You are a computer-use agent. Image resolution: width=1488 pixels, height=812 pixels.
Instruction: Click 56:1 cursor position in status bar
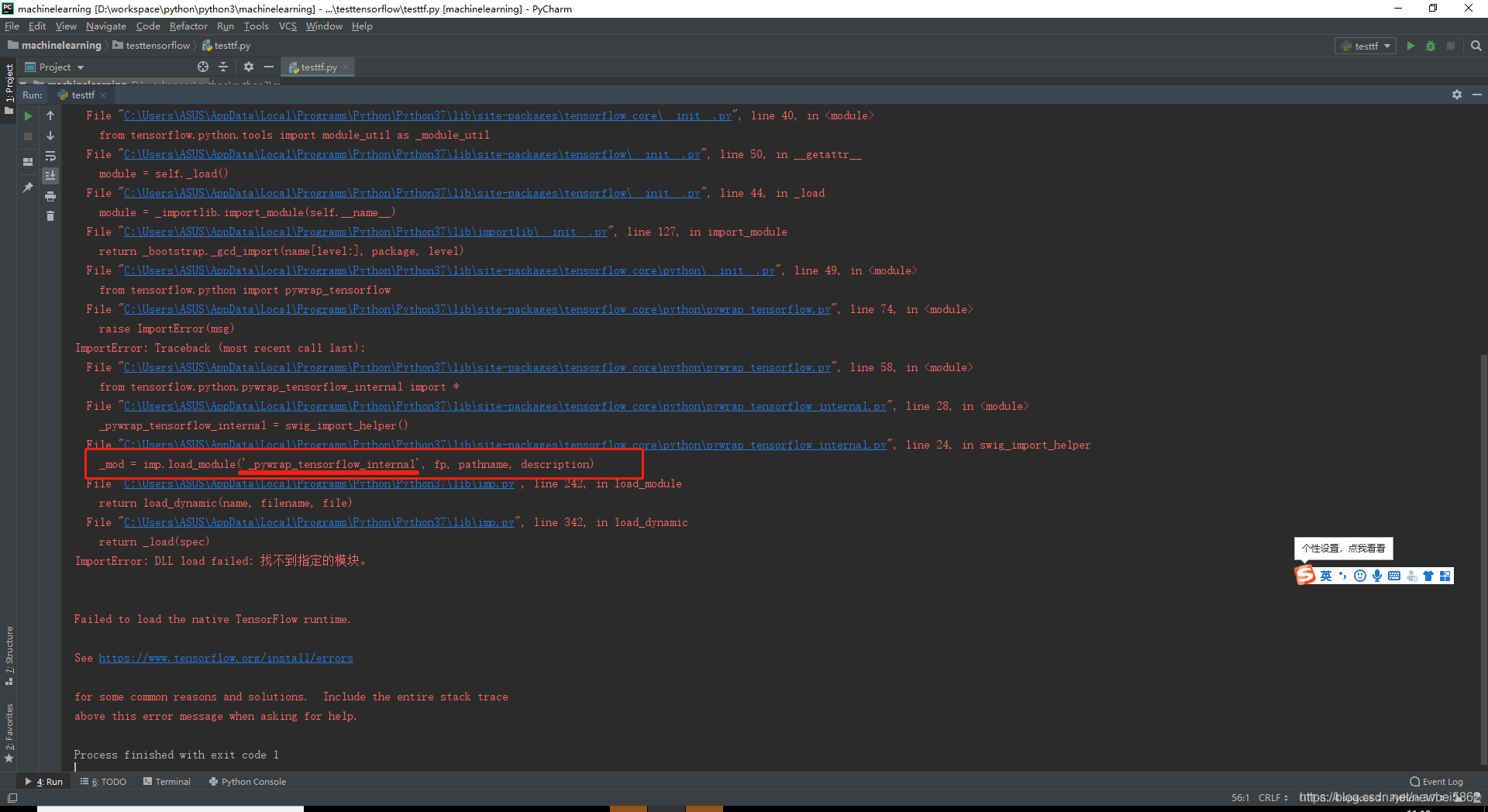point(1240,798)
